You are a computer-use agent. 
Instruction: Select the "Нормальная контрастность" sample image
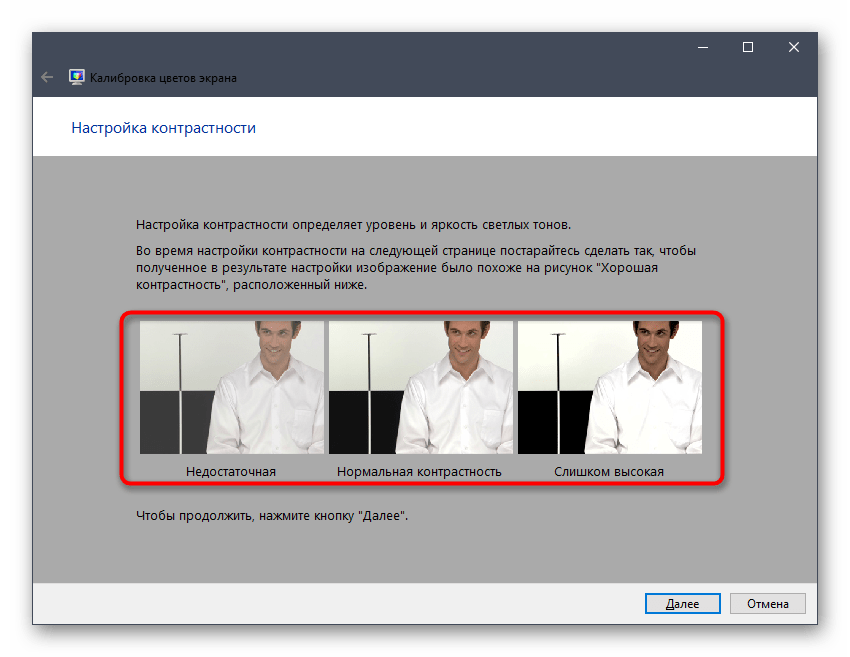(420, 387)
